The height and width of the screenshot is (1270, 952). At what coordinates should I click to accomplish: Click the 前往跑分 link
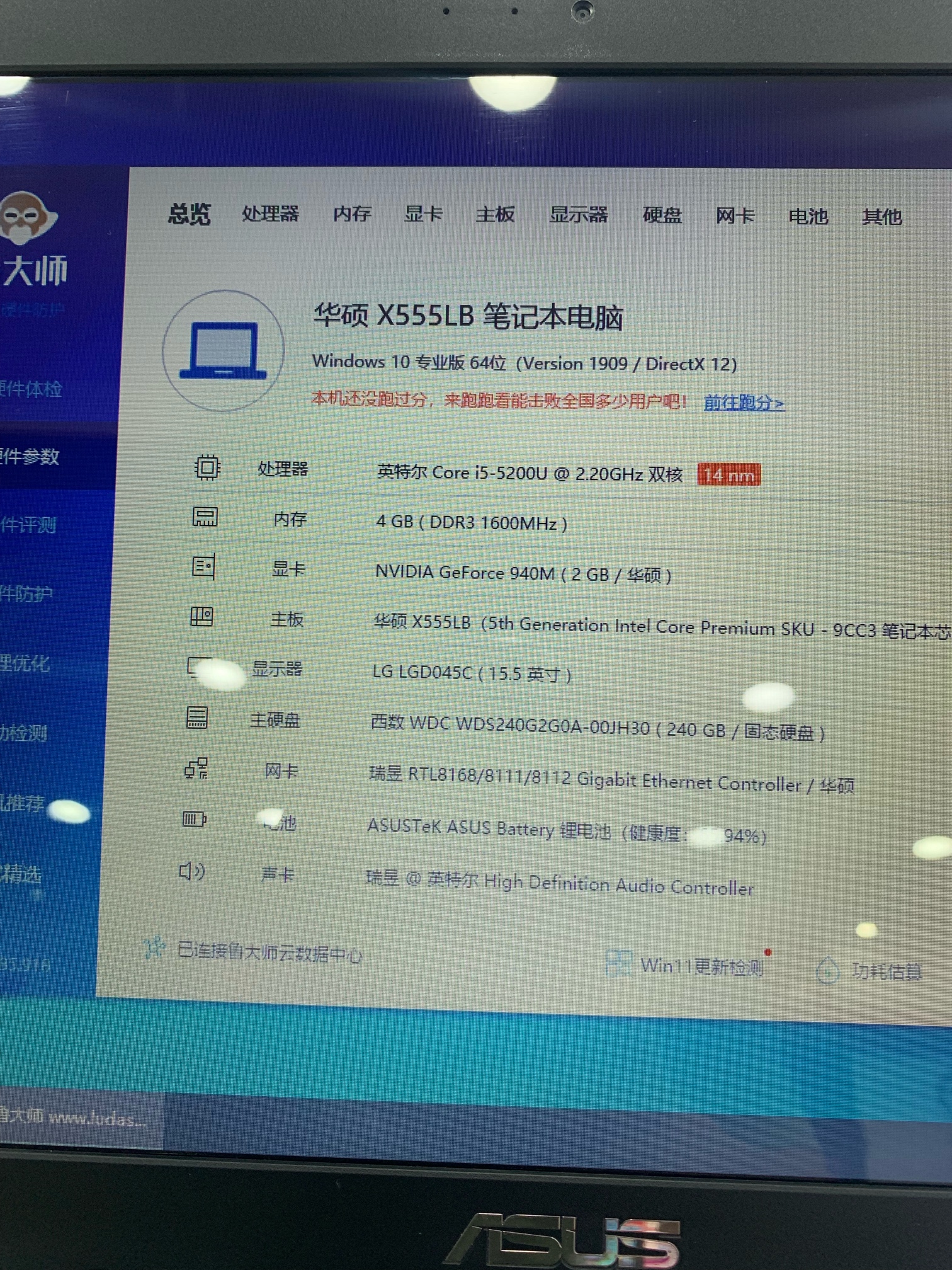pos(744,403)
